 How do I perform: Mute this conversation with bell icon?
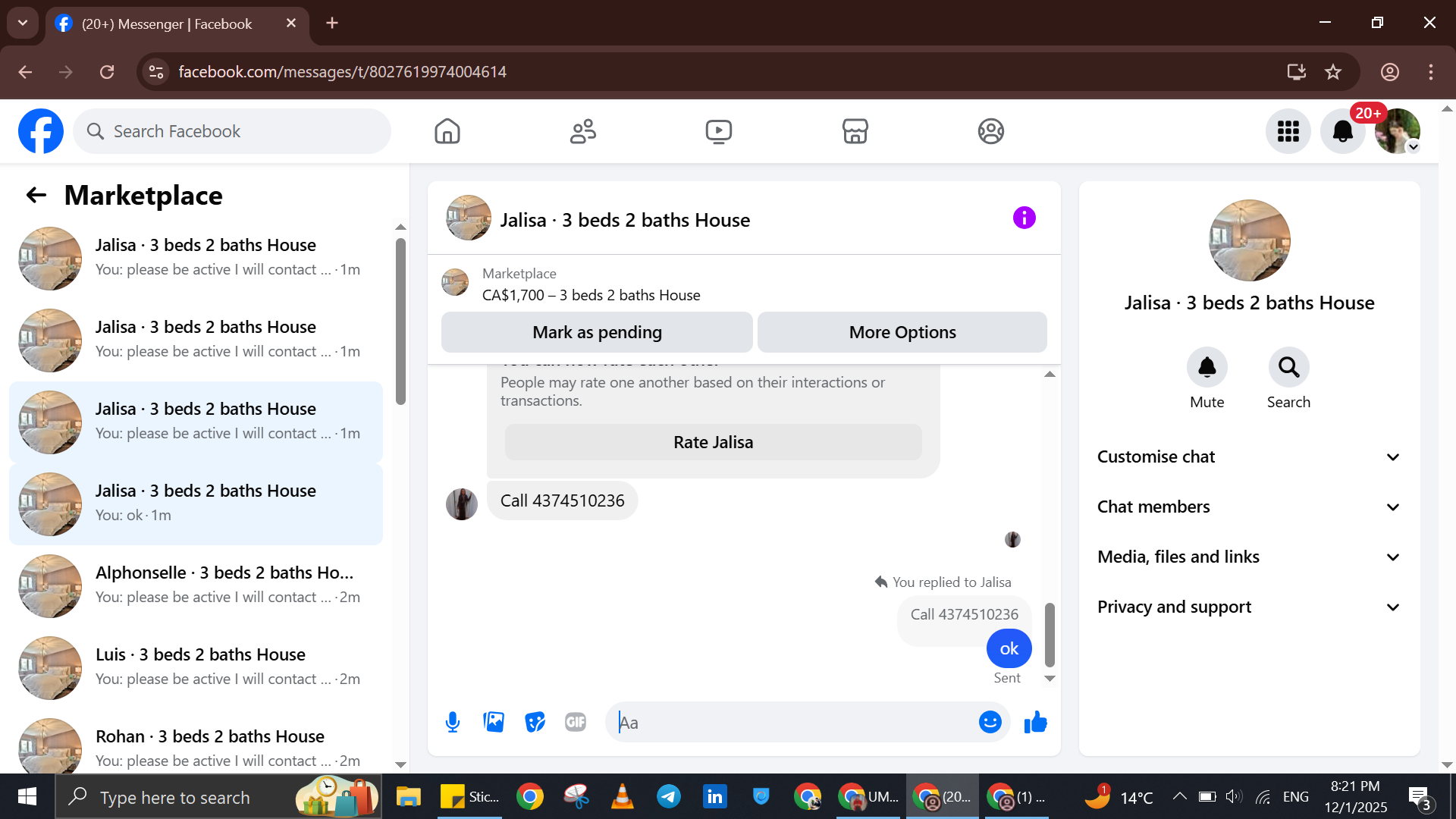[1207, 367]
